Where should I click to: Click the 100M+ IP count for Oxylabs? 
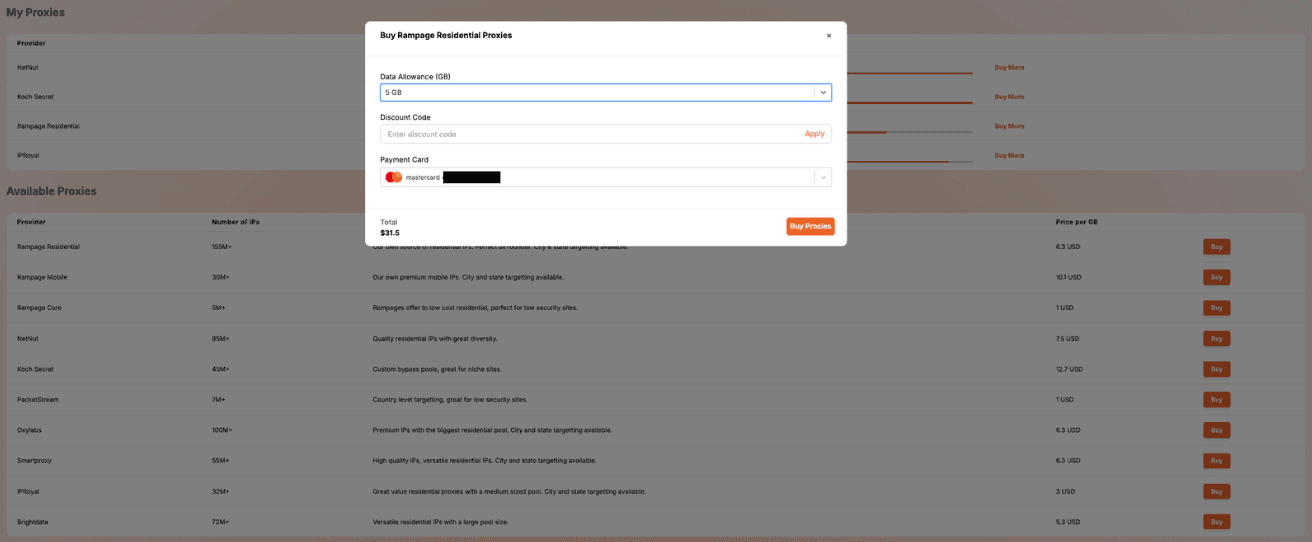pos(222,430)
